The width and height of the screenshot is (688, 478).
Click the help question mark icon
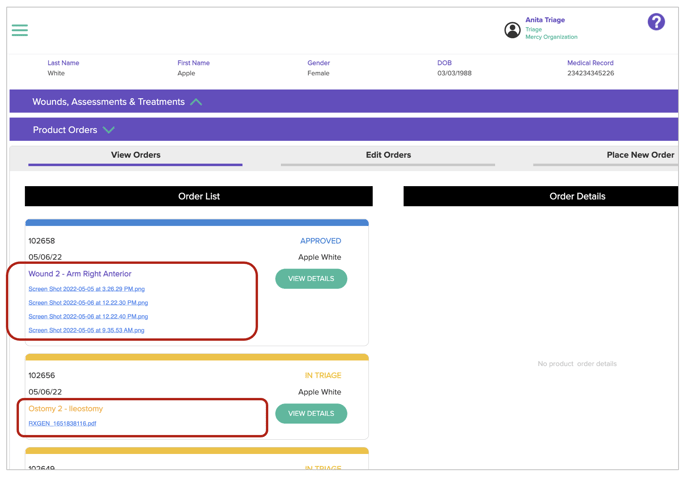click(656, 22)
